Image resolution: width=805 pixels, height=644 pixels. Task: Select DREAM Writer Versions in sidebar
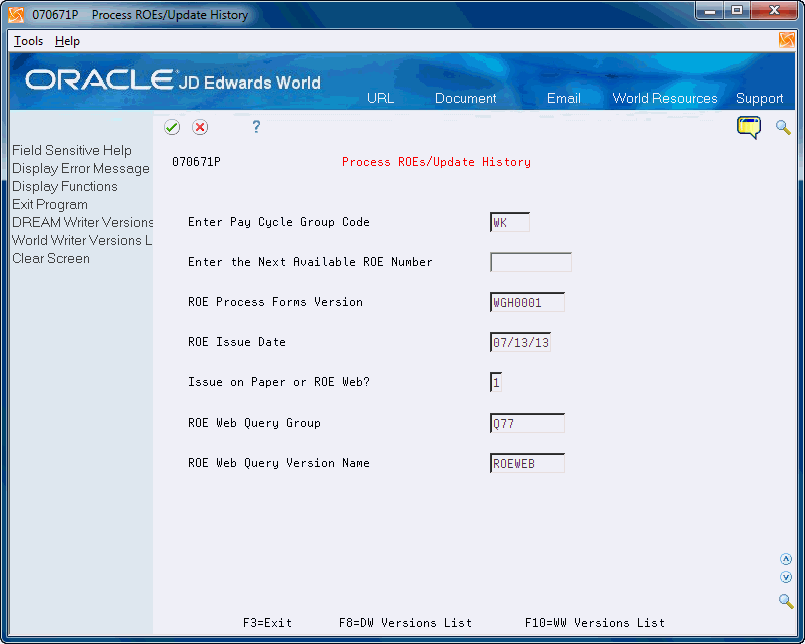[82, 222]
